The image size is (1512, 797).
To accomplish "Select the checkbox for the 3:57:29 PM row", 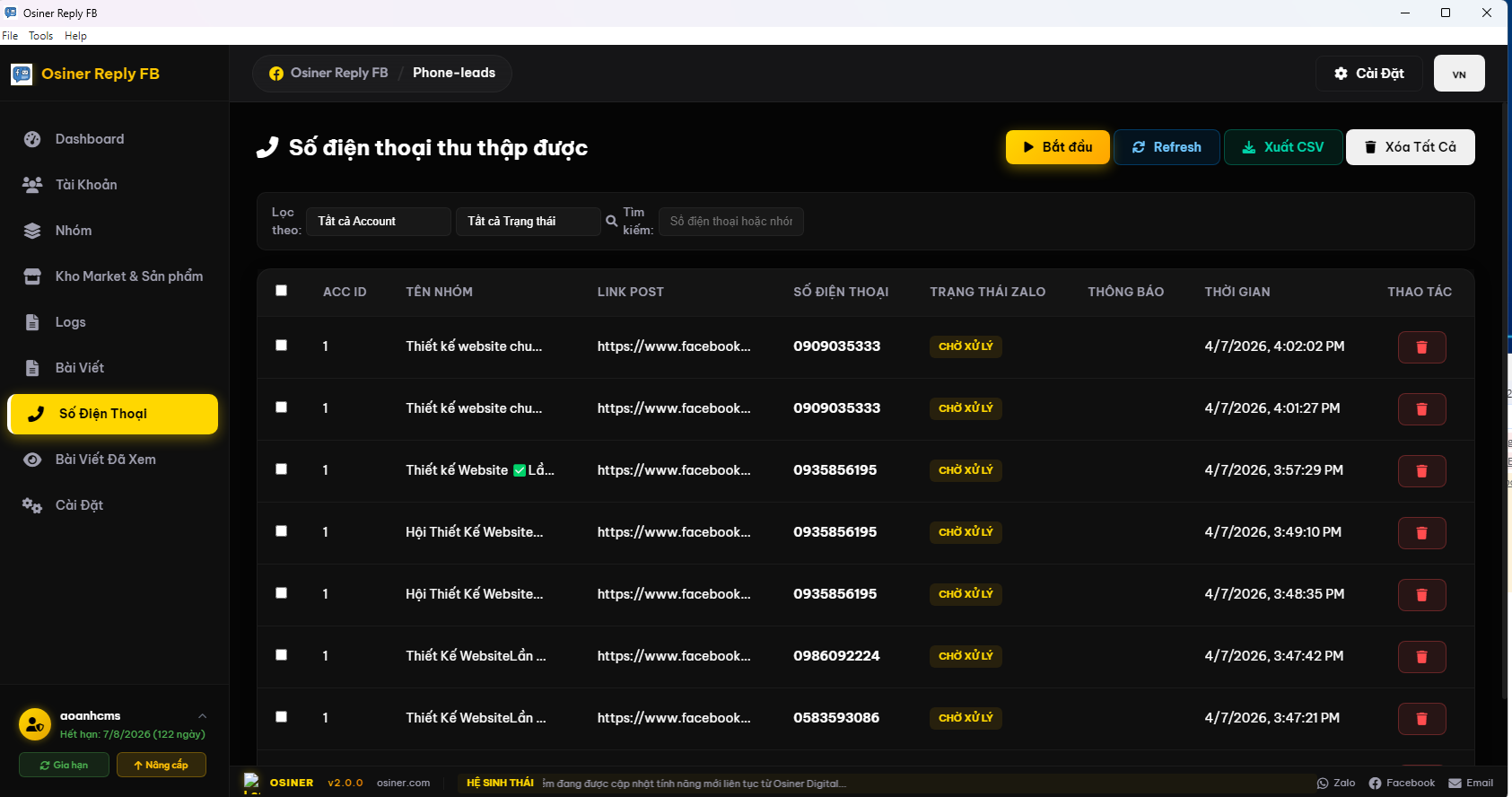I will coord(282,469).
